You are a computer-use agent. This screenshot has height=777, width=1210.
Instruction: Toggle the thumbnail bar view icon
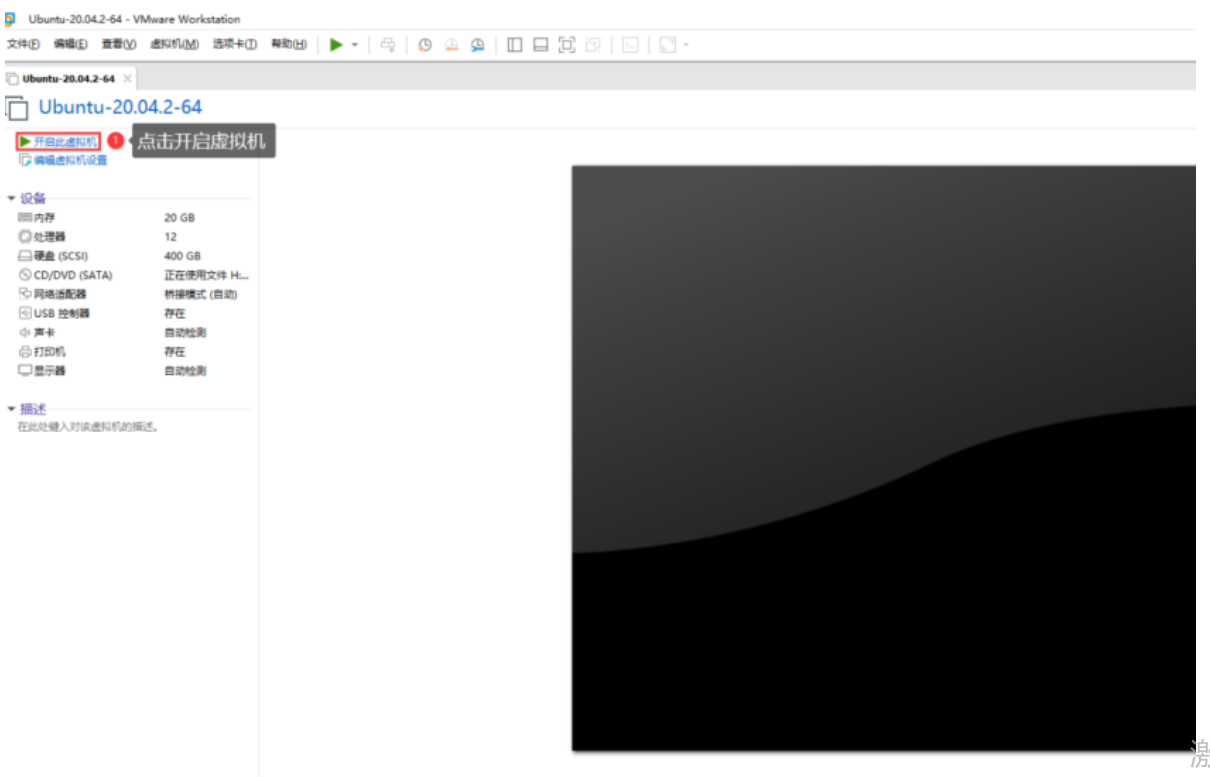pos(541,44)
